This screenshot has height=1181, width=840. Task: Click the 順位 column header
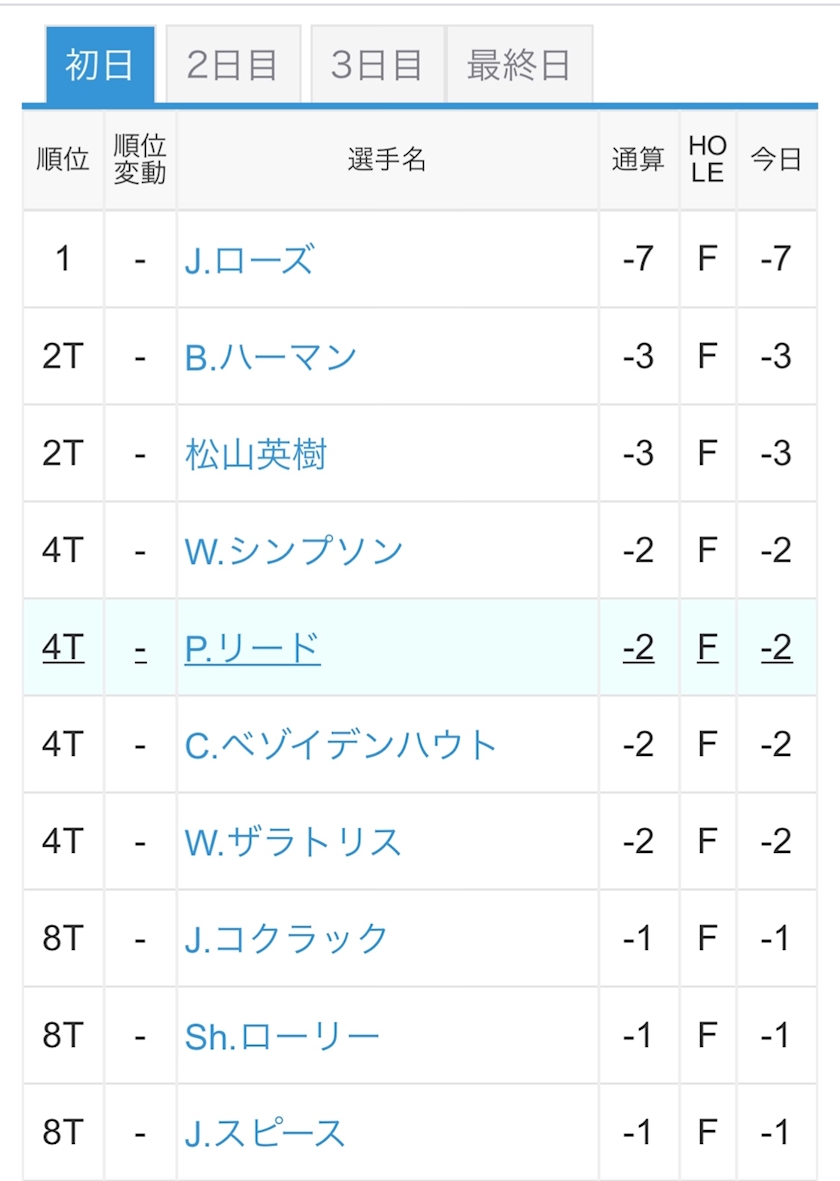[63, 160]
